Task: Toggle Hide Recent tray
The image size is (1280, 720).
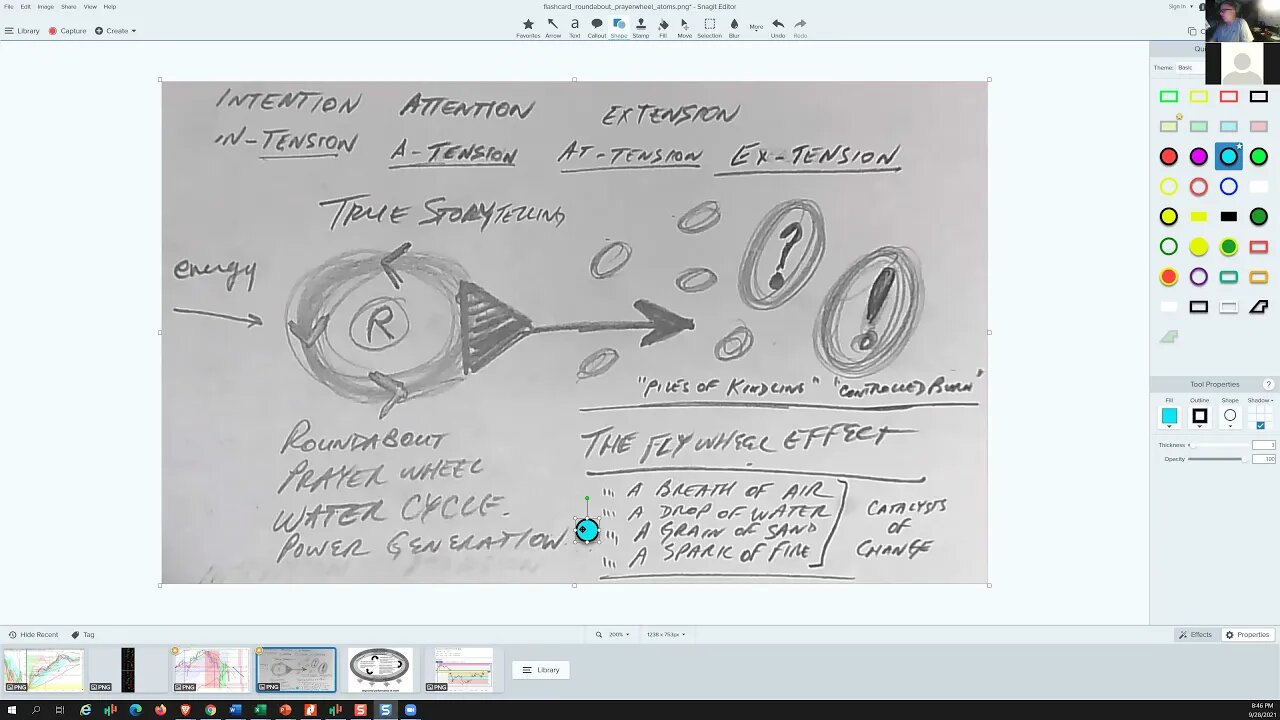Action: pyautogui.click(x=33, y=635)
